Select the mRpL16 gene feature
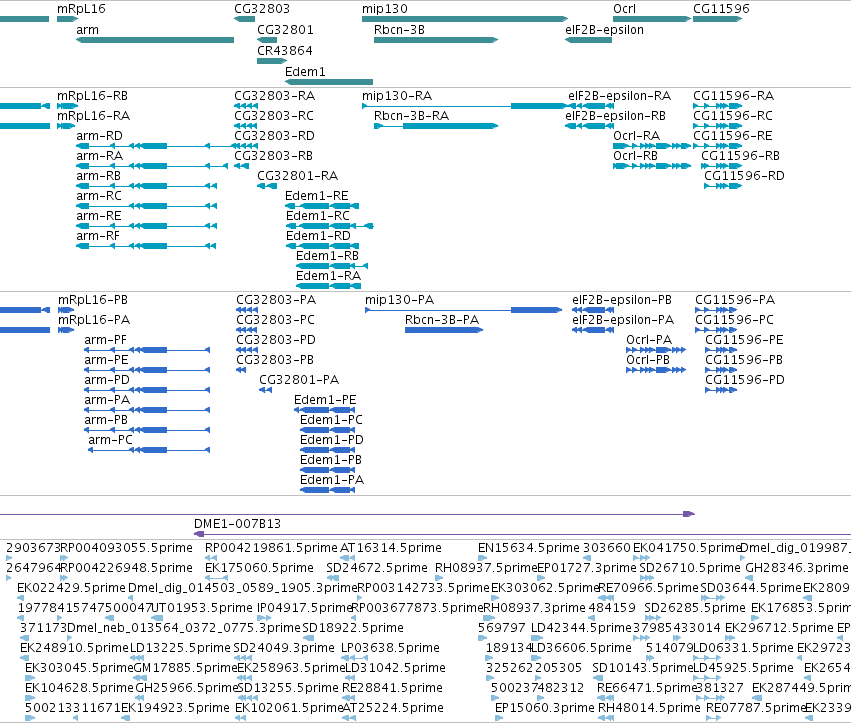This screenshot has width=851, height=723. click(x=67, y=19)
